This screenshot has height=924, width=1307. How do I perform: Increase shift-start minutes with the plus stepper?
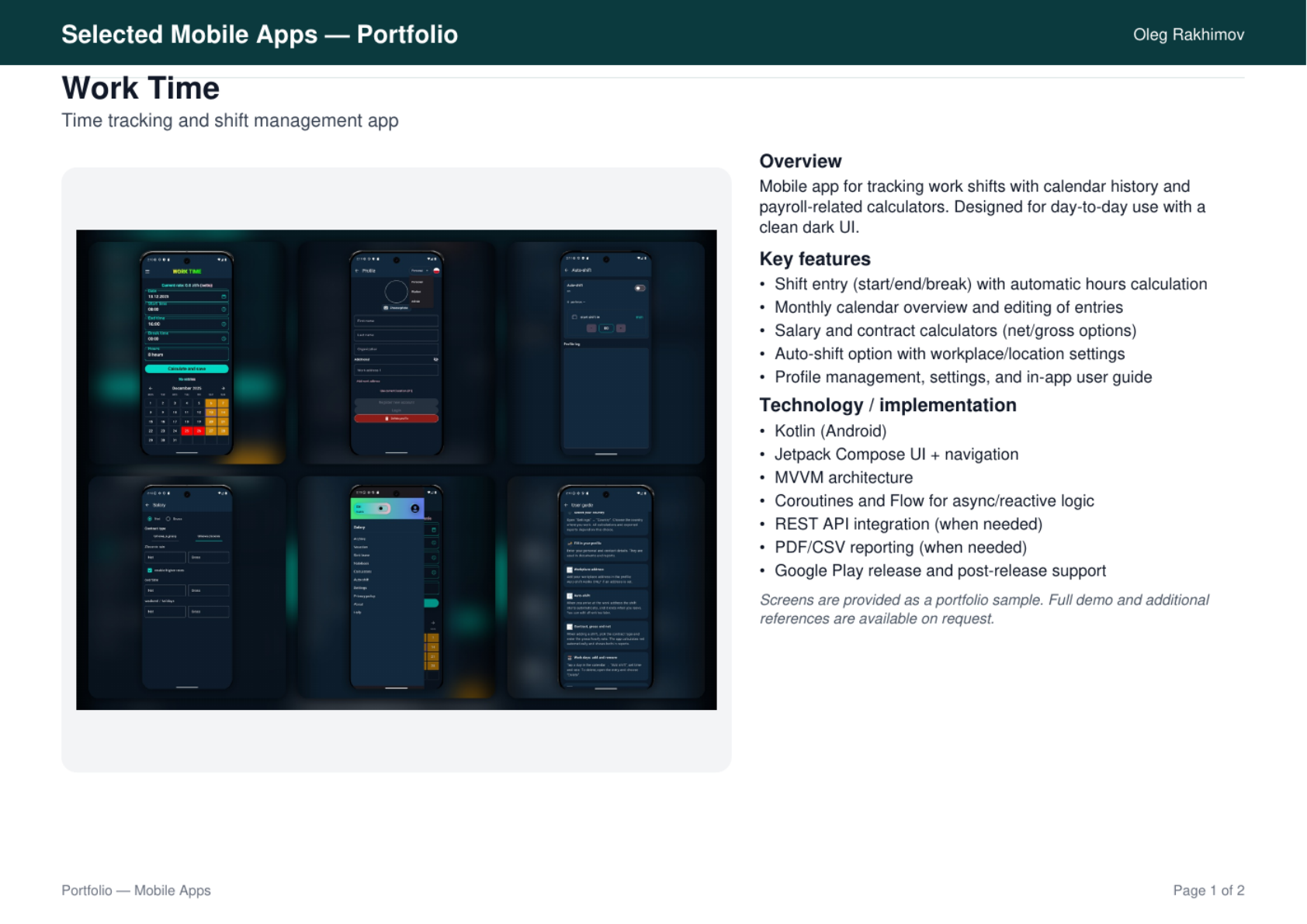click(621, 328)
